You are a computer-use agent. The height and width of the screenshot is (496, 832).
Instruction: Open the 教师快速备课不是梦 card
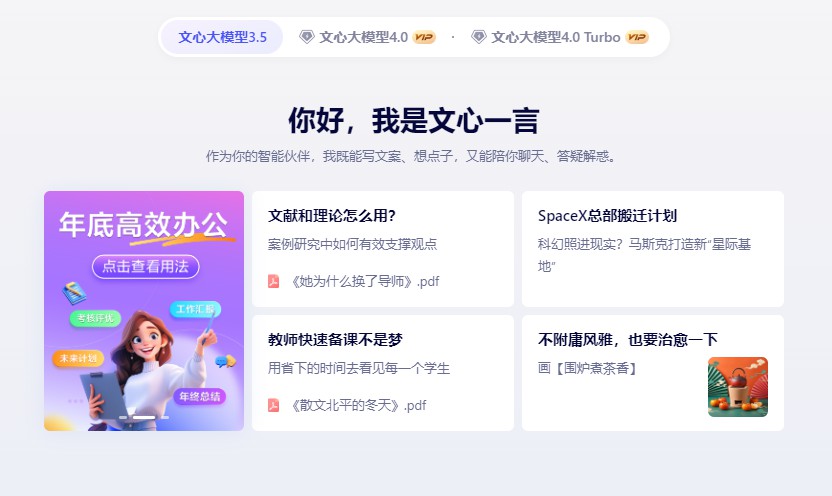click(x=383, y=373)
